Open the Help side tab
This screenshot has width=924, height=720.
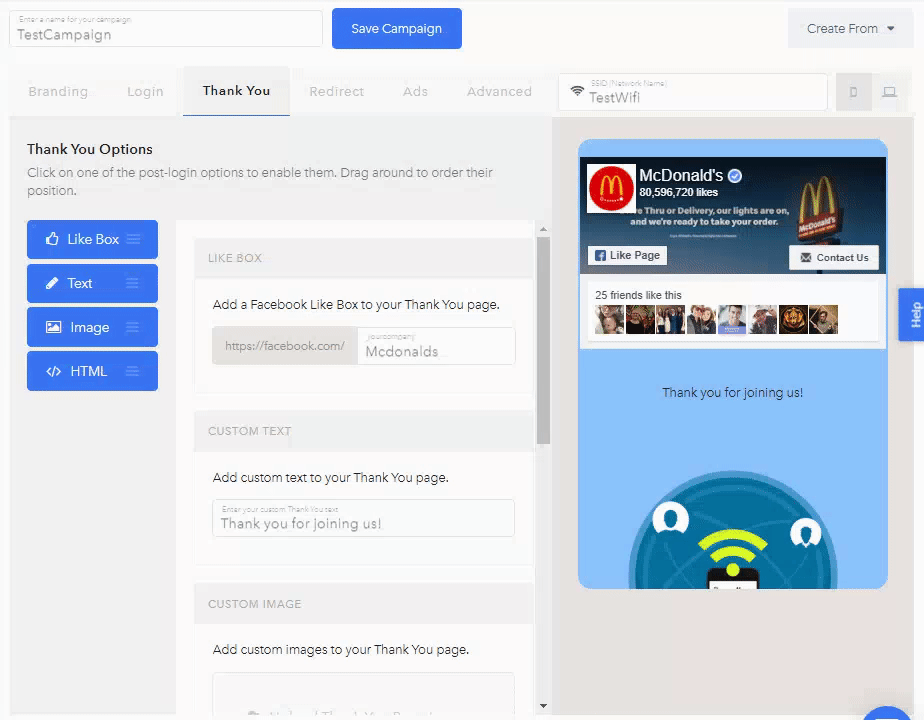[x=913, y=315]
